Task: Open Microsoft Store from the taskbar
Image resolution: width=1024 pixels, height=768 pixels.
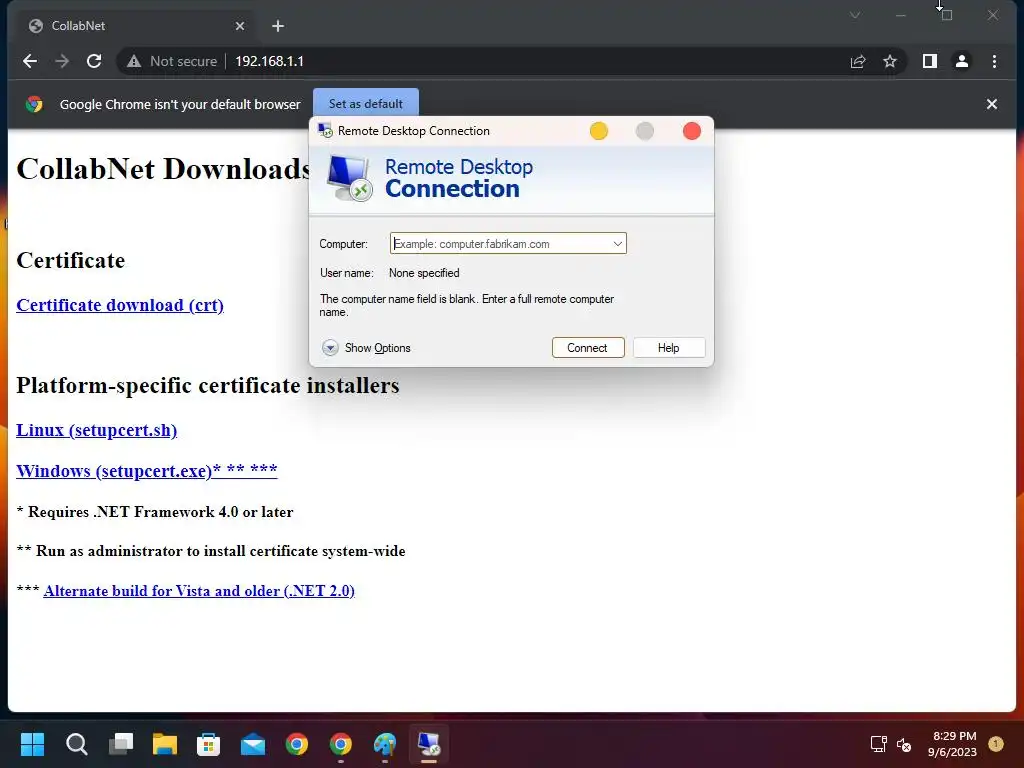Action: pos(208,744)
